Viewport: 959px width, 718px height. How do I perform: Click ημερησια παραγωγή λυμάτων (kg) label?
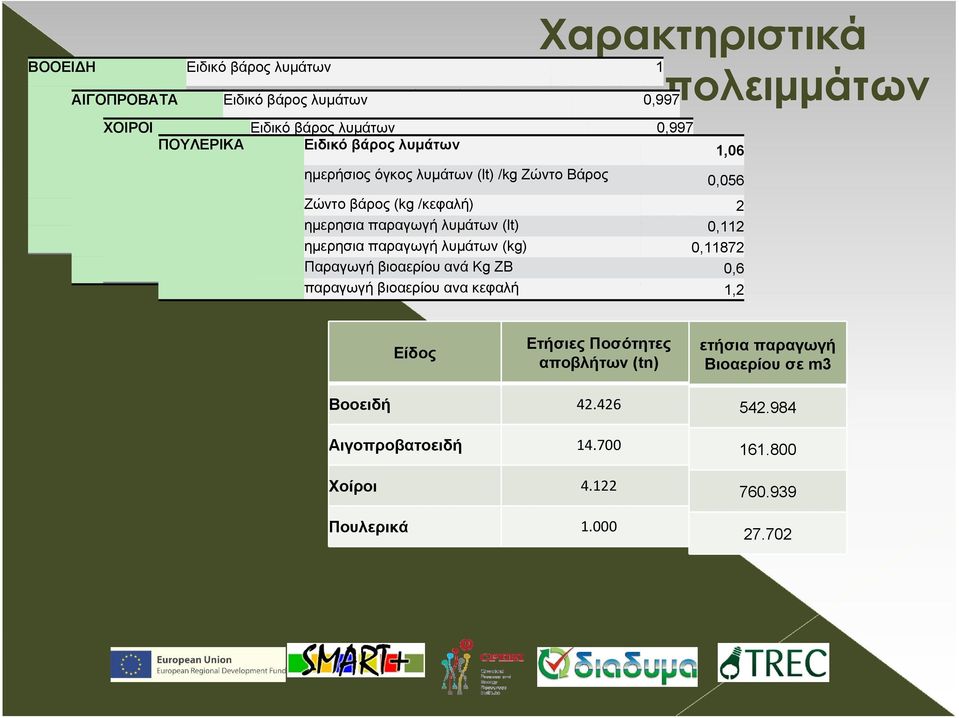coord(415,246)
